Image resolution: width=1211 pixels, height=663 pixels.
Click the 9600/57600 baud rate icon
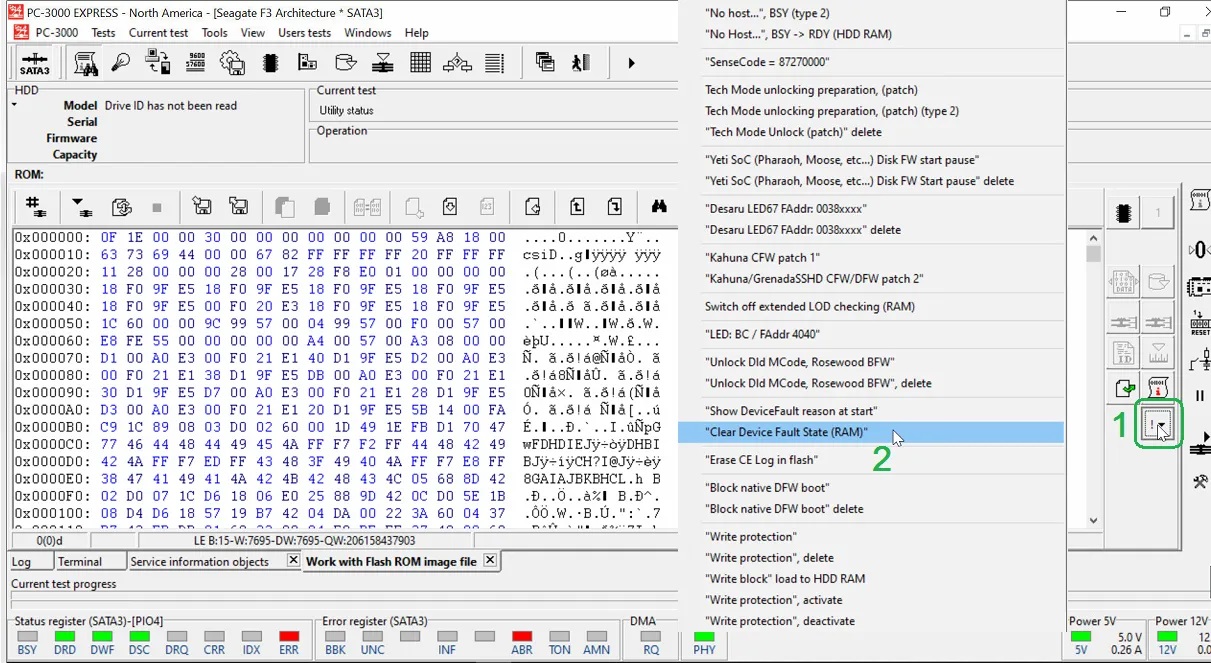(x=196, y=63)
